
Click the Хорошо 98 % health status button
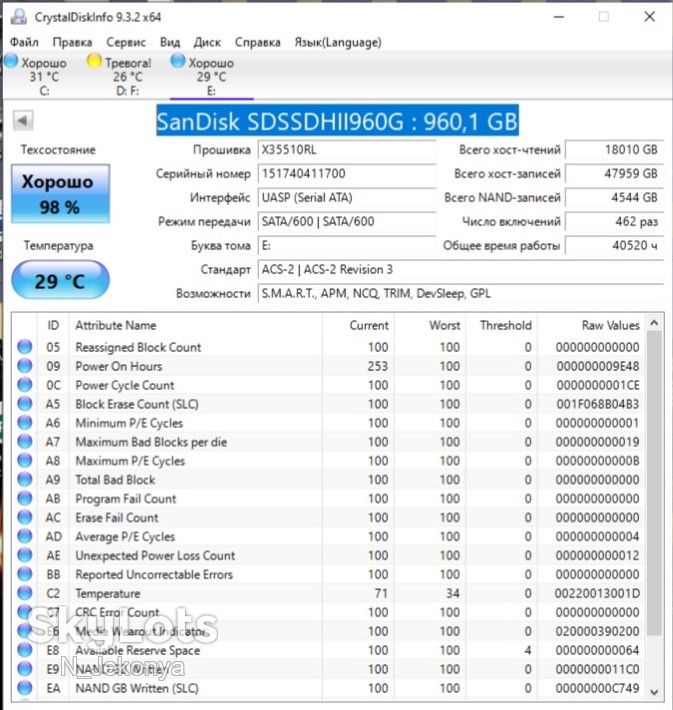(x=60, y=194)
